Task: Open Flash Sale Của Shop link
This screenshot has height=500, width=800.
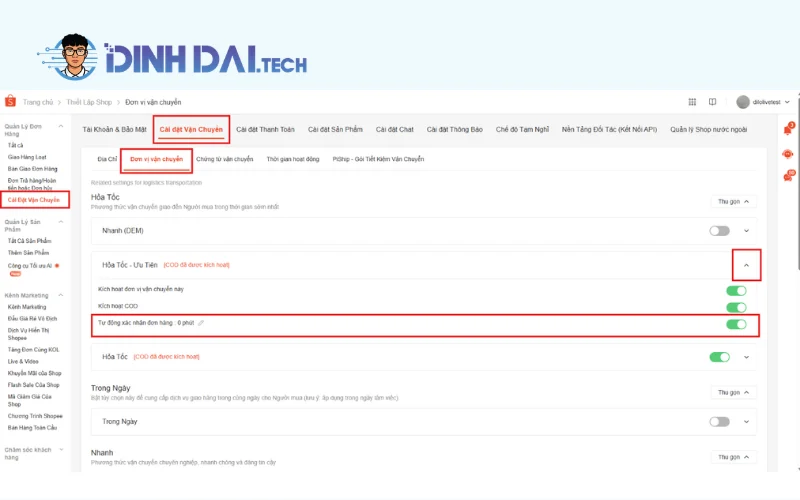Action: (34, 385)
